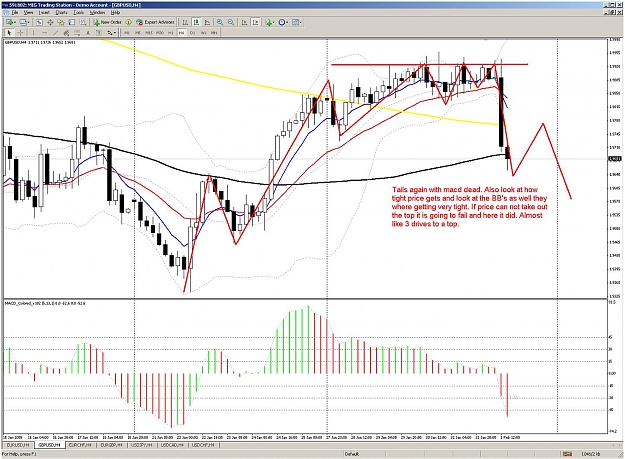Open a new chart window
Viewport: 625px width, 459px height.
coord(9,22)
